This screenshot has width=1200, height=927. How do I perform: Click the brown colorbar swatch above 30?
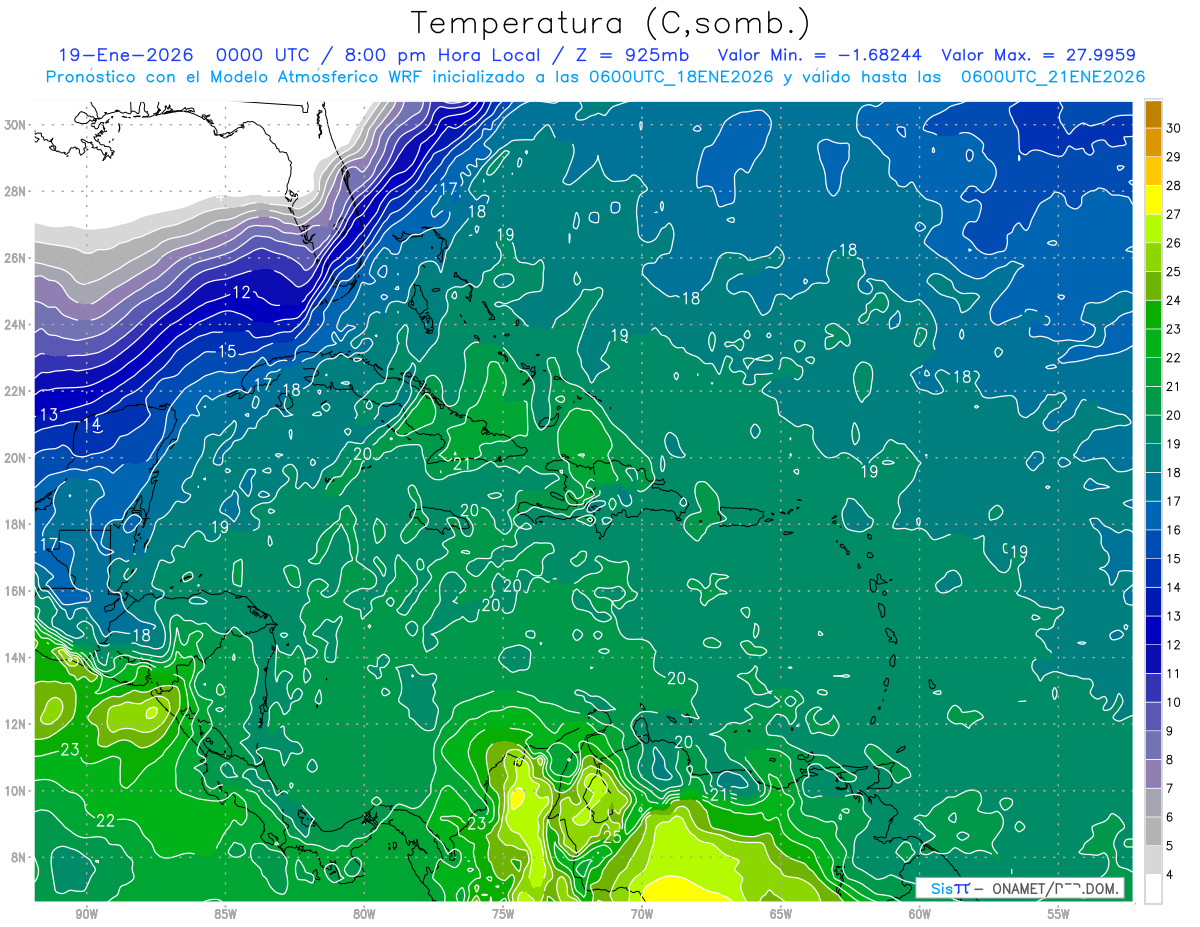click(1153, 113)
